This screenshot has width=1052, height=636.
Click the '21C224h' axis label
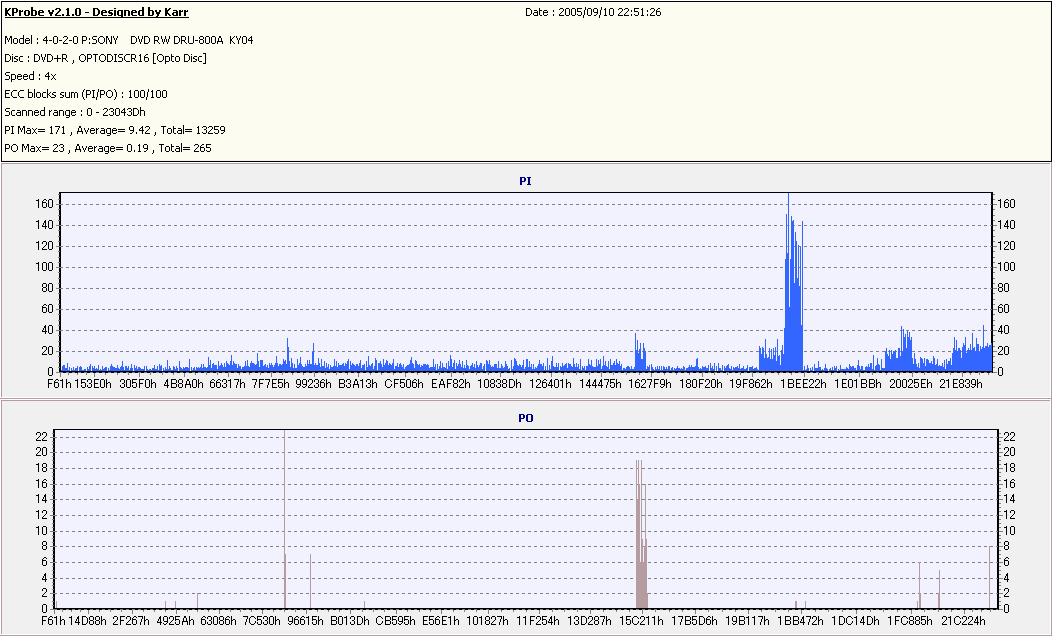click(963, 621)
